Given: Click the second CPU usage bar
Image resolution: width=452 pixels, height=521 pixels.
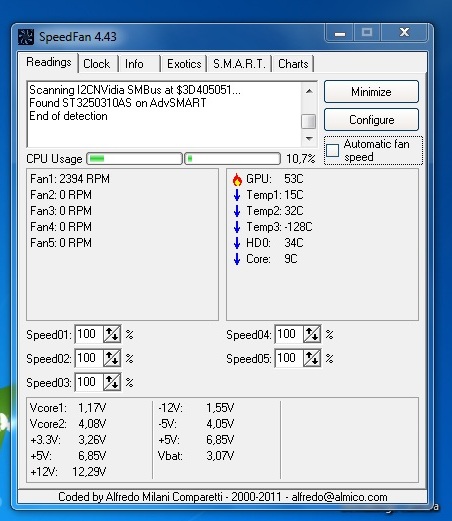Looking at the screenshot, I should (x=232, y=159).
